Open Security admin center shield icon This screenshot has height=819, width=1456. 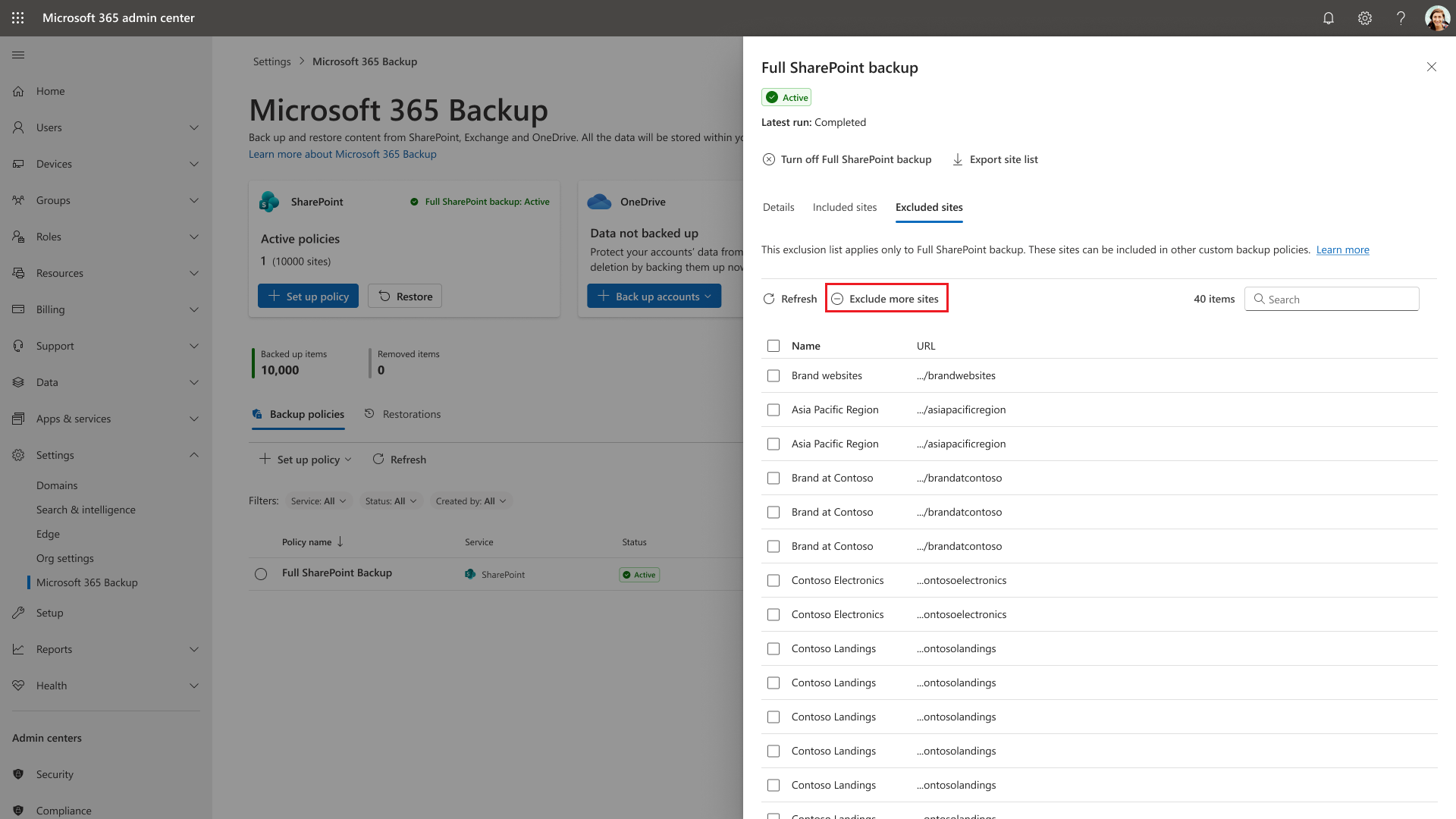click(18, 774)
